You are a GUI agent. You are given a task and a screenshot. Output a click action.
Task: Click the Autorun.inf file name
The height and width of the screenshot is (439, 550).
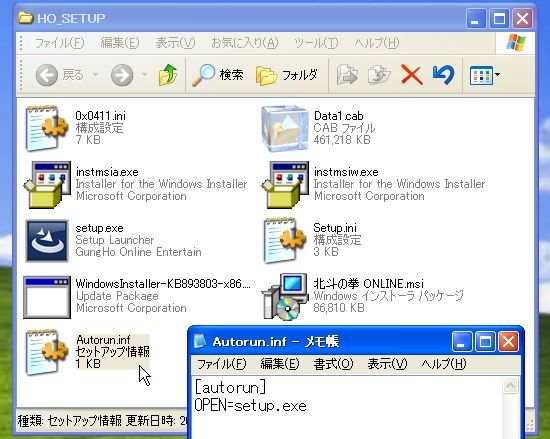(103, 340)
